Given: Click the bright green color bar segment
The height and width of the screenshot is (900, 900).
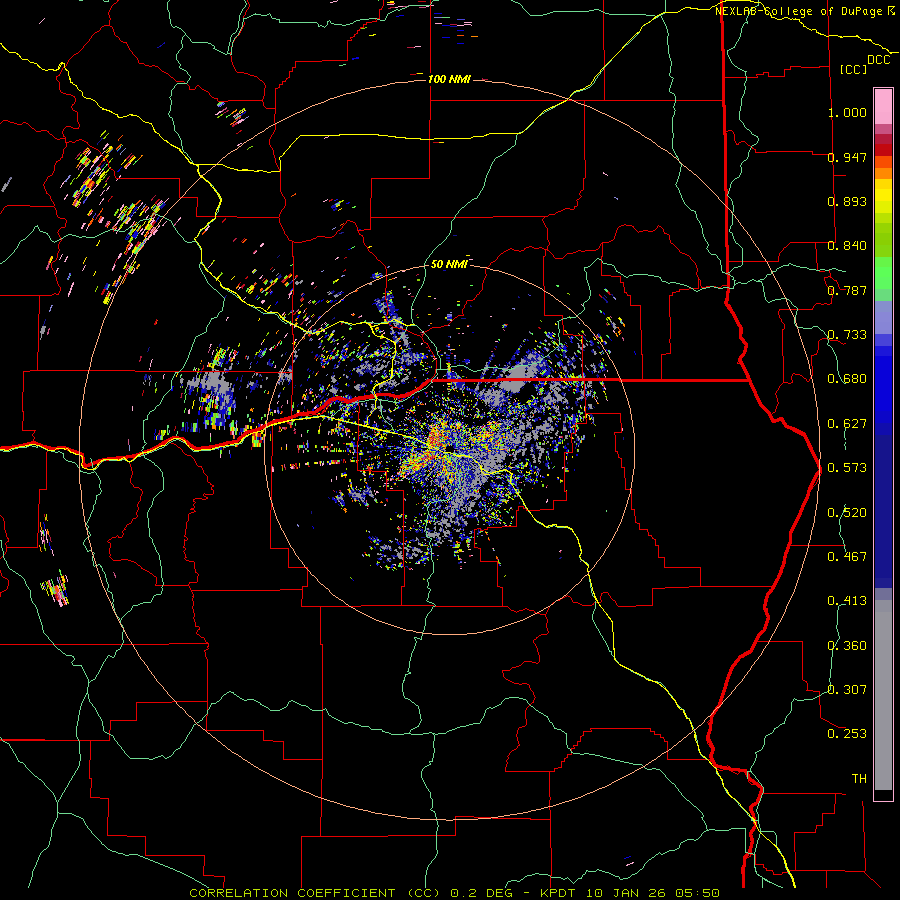Looking at the screenshot, I should 883,273.
